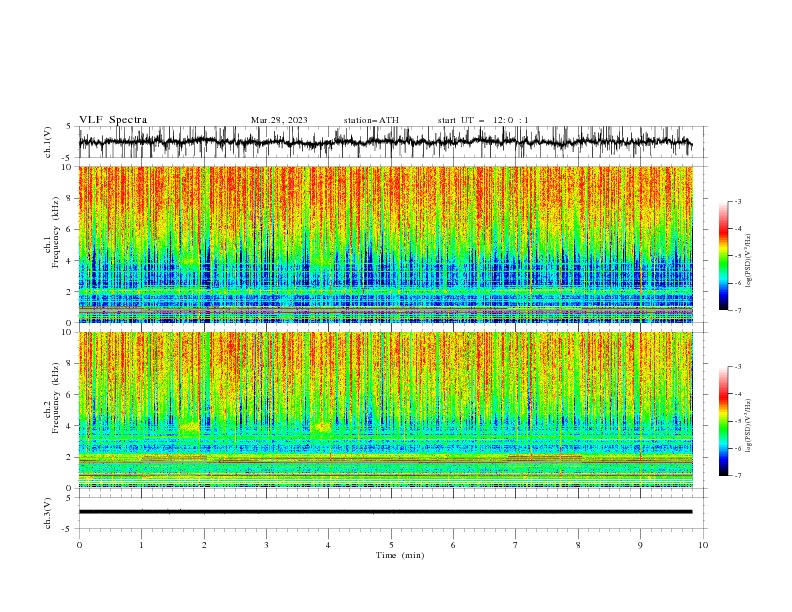Click the ch.2 "Frequency (kHz)" axis label
This screenshot has height=612, width=792.
tap(56, 398)
